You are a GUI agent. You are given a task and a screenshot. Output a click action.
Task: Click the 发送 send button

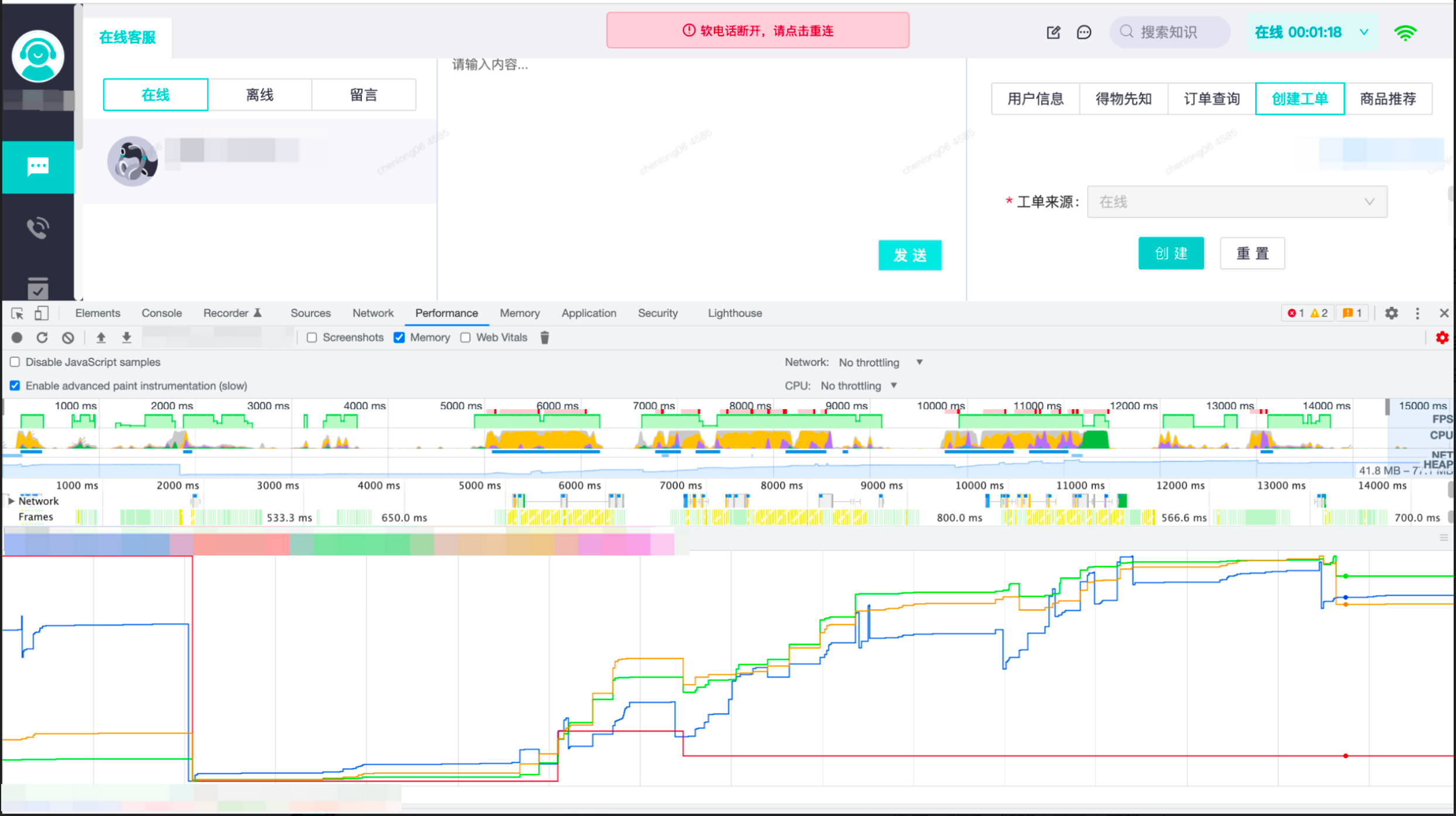(910, 255)
